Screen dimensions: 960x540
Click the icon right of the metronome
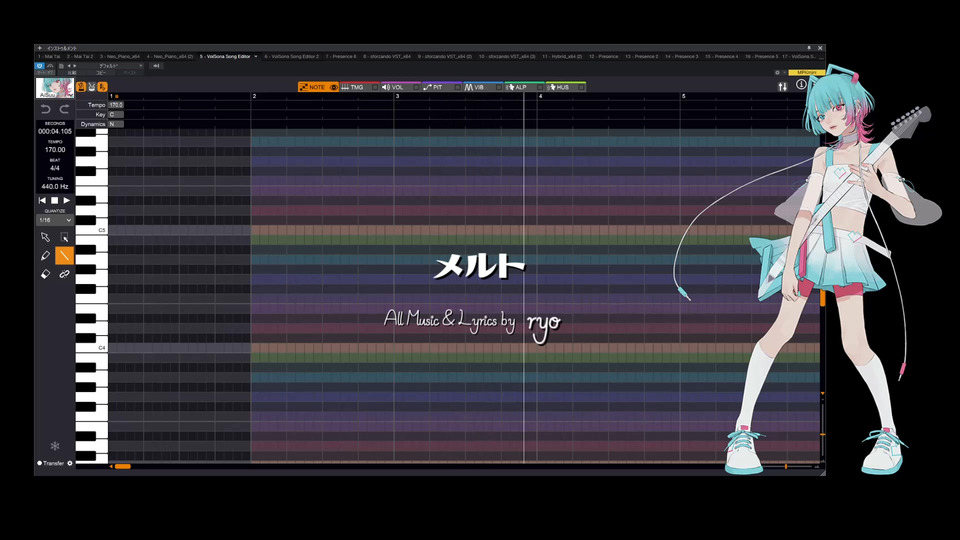click(x=92, y=87)
